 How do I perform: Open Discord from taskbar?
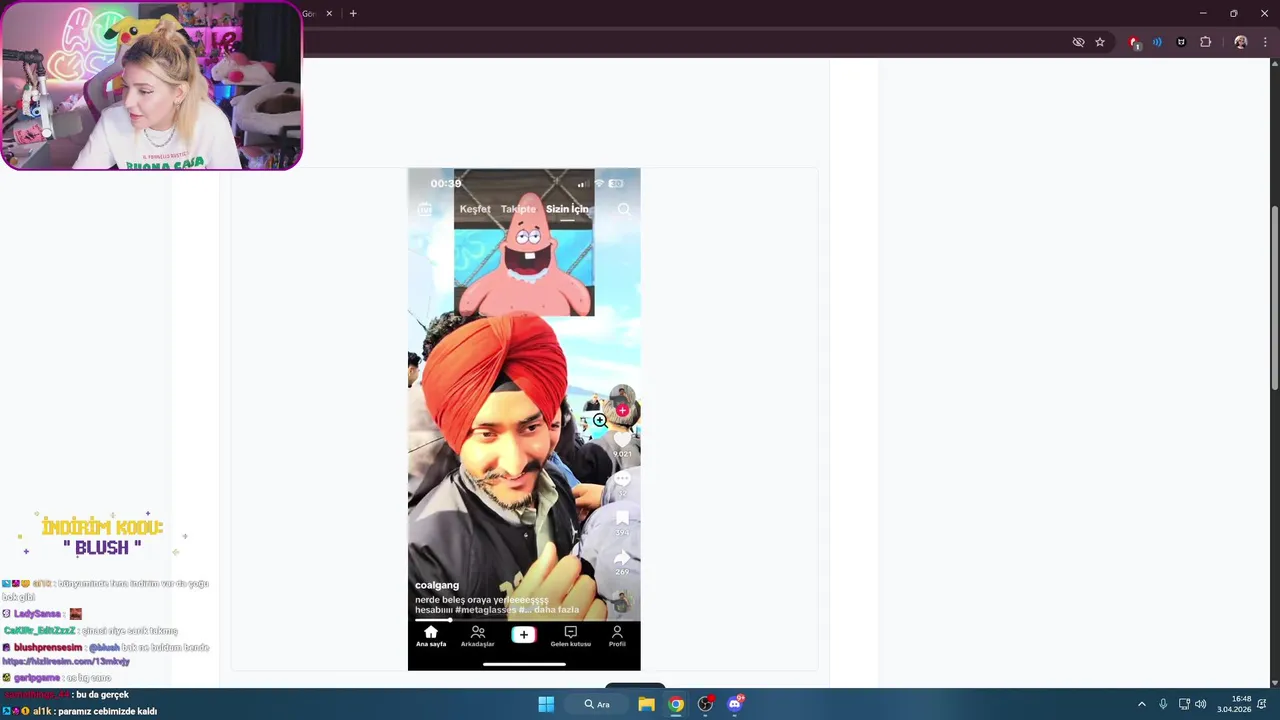click(735, 704)
